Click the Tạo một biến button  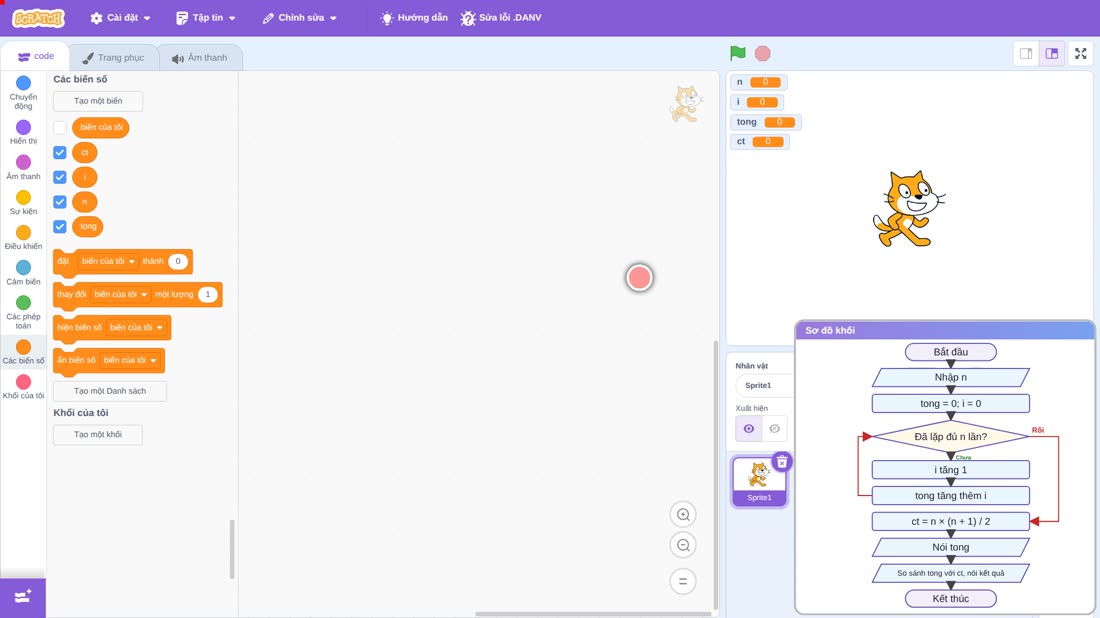click(x=98, y=101)
